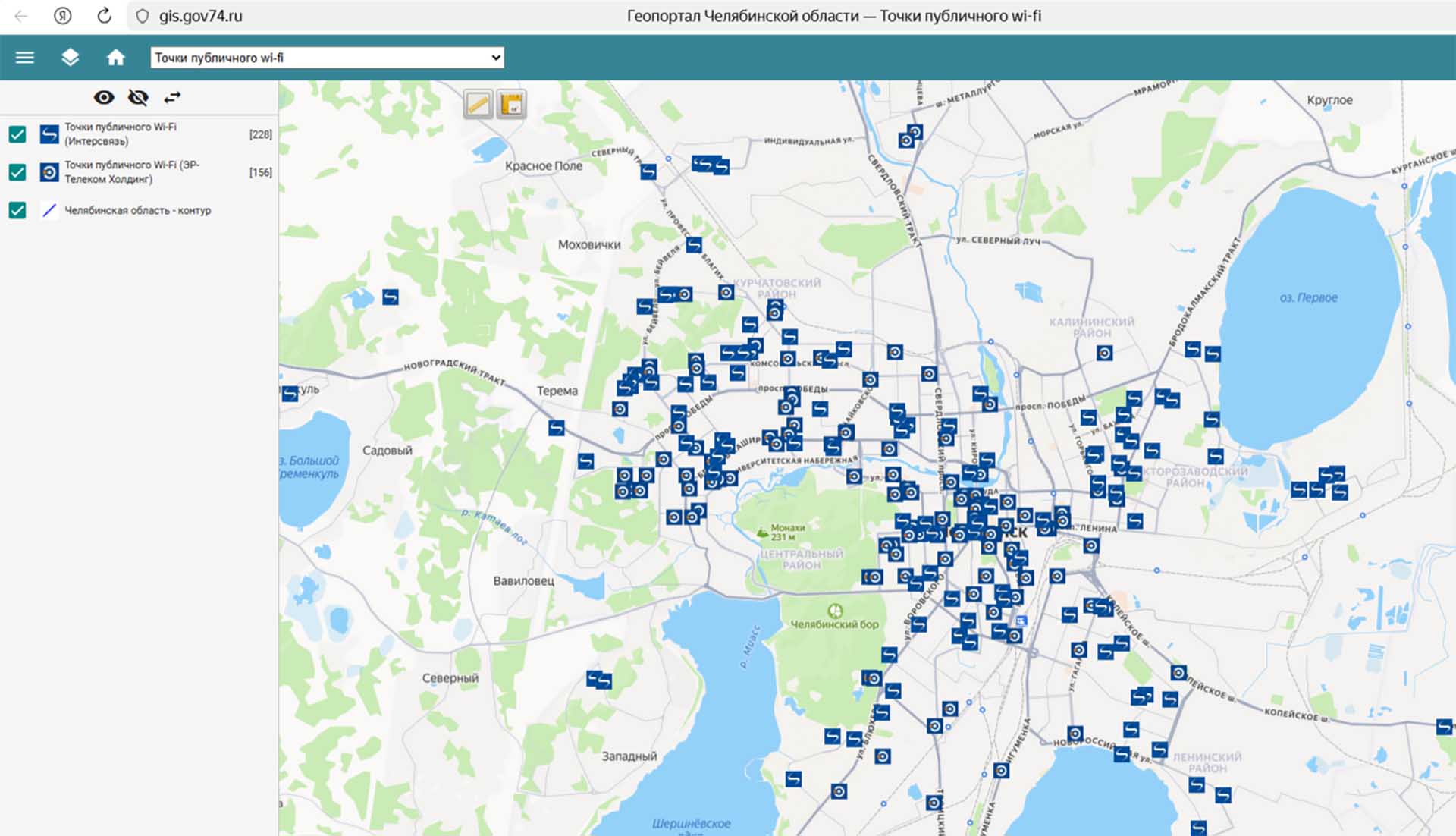Toggle Челябинская область контур checkbox
The width and height of the screenshot is (1456, 836).
pos(17,210)
